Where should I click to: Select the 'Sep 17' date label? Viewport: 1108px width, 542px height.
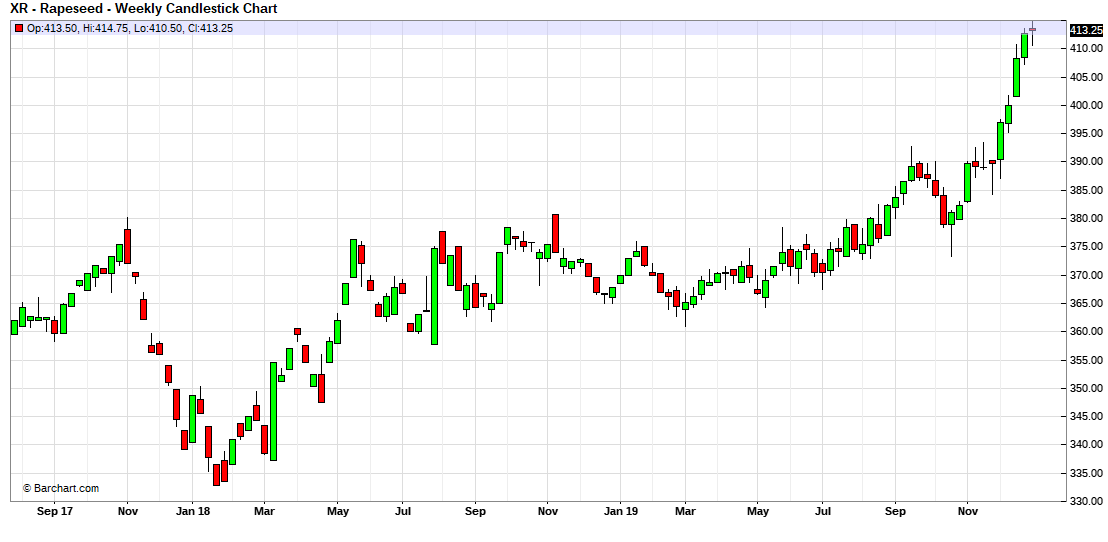[54, 511]
